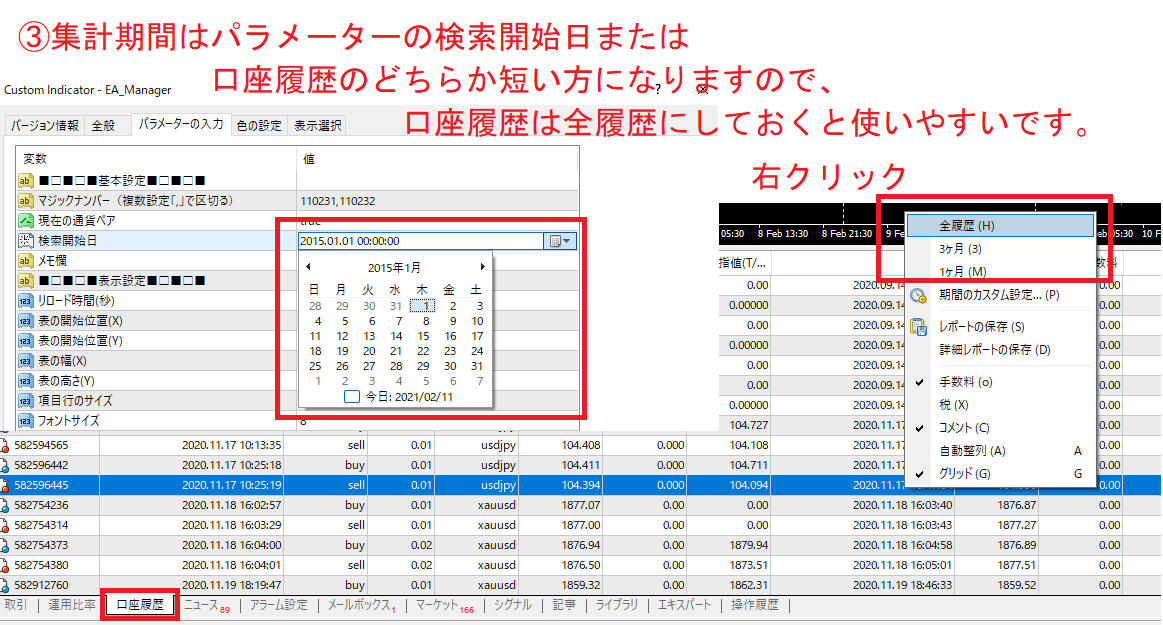Click the リロード時間(秒) integer icon
1163x625 pixels.
25,301
